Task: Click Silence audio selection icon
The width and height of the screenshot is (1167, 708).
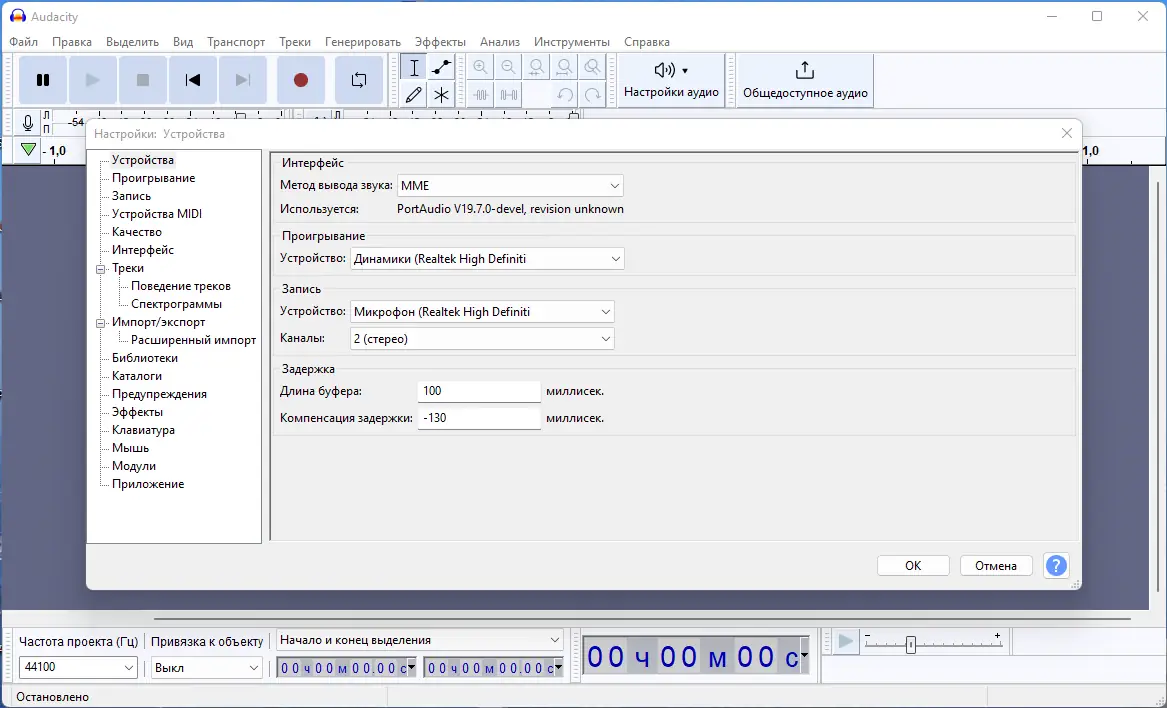Action: (508, 95)
